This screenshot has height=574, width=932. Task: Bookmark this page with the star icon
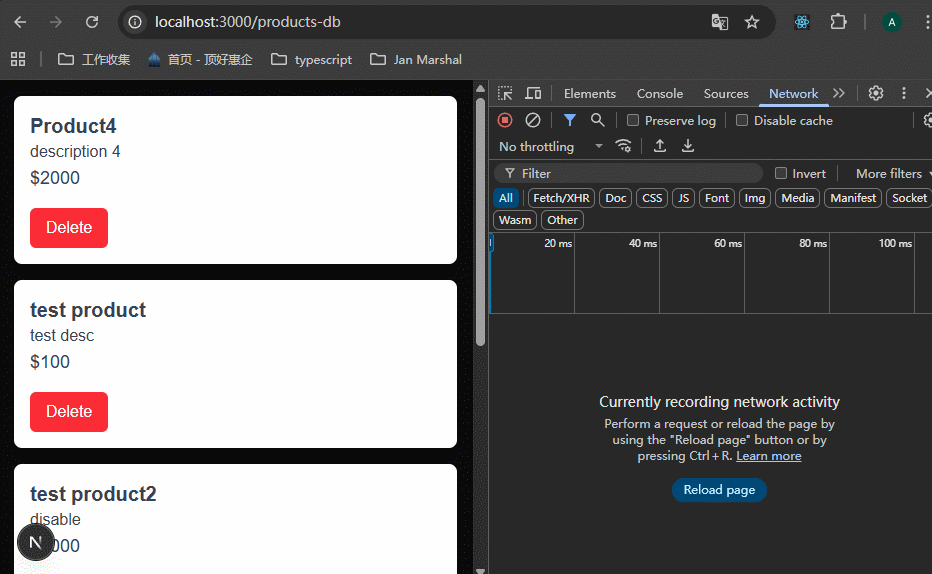pos(752,22)
